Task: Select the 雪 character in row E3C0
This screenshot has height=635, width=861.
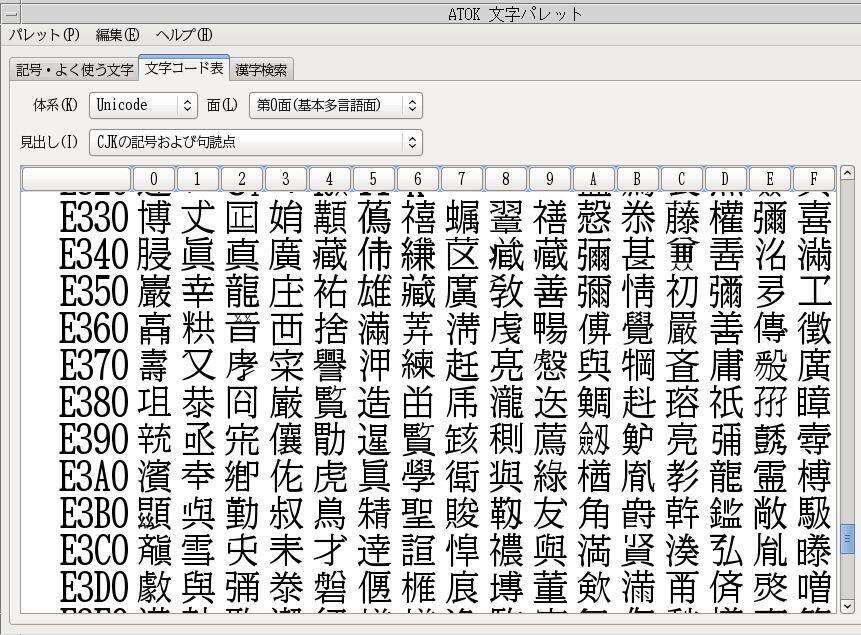Action: (x=197, y=549)
